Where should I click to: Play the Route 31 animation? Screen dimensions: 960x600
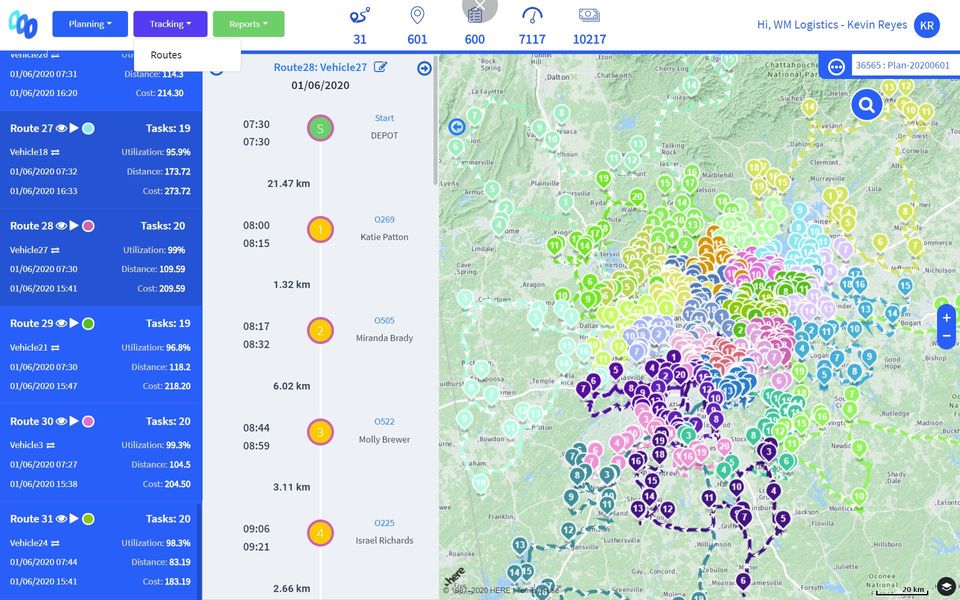pyautogui.click(x=74, y=518)
